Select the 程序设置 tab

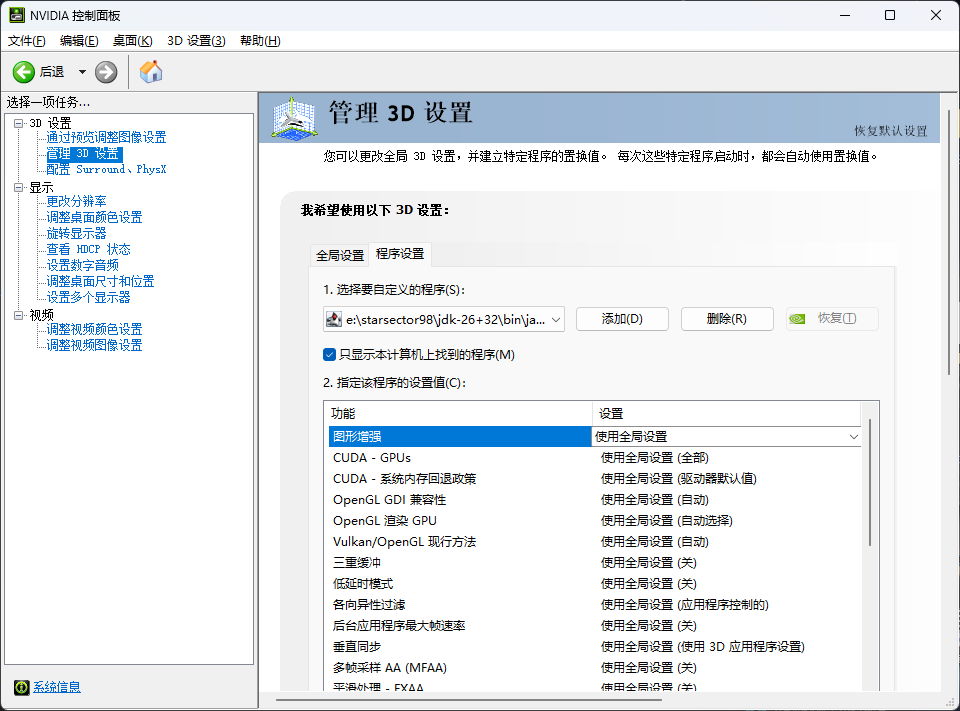click(x=400, y=254)
